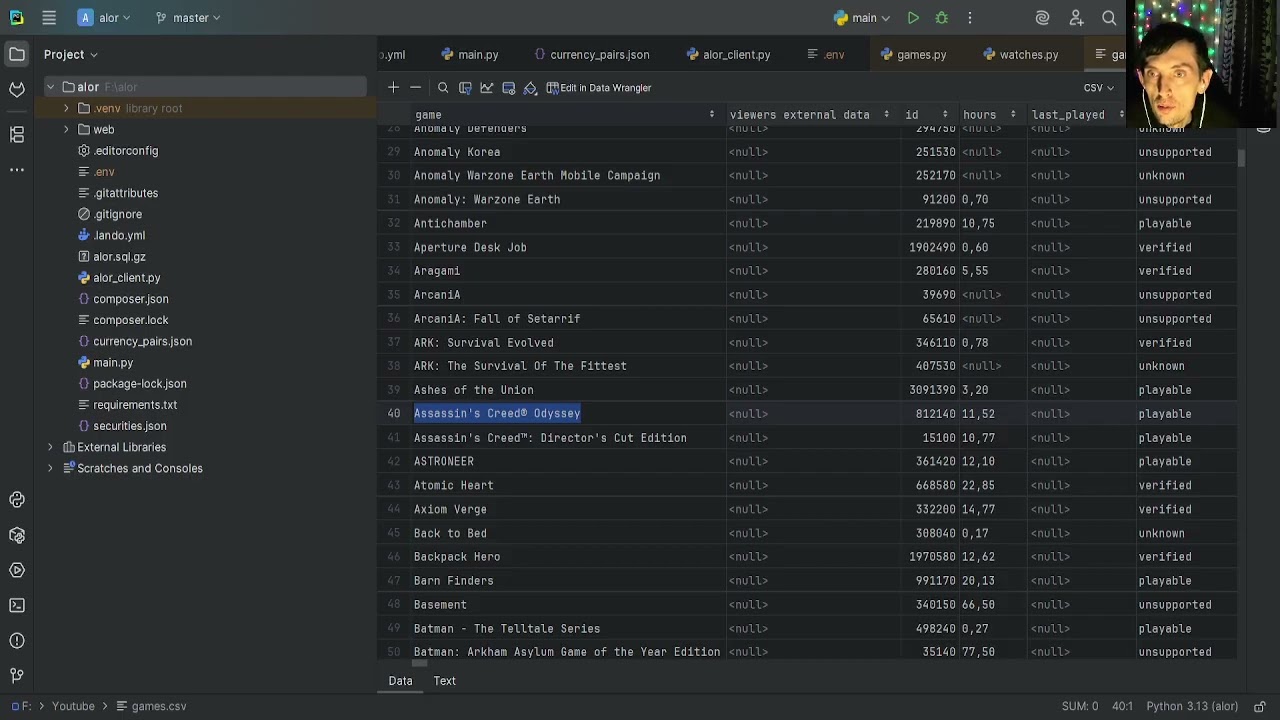The image size is (1280, 720).
Task: Click the games.csv breadcrumb
Action: tap(151, 706)
